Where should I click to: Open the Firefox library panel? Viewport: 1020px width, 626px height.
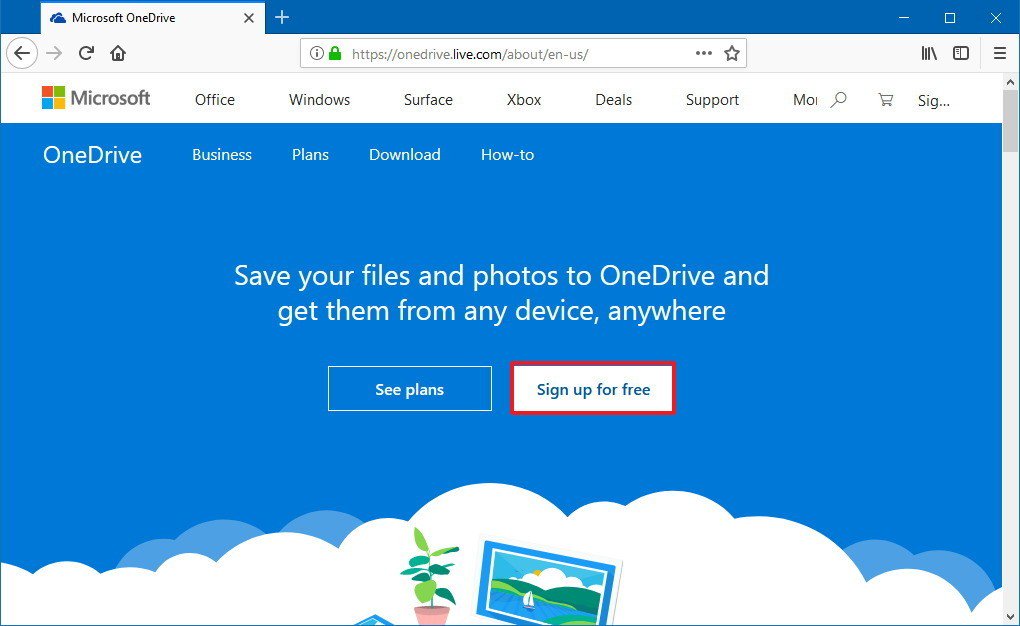point(928,53)
